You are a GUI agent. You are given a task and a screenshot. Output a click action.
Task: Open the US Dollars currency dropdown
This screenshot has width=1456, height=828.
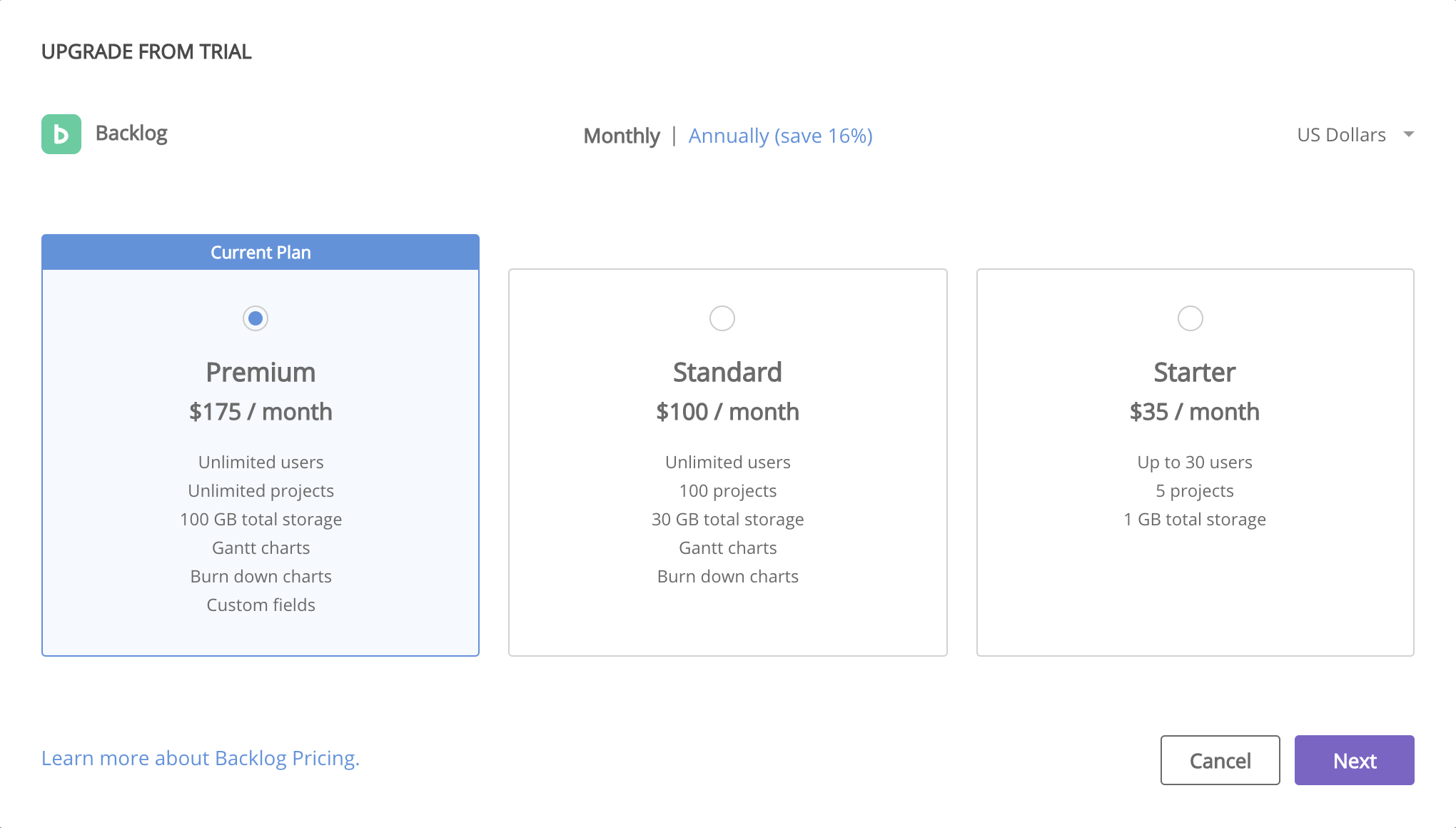(1355, 135)
